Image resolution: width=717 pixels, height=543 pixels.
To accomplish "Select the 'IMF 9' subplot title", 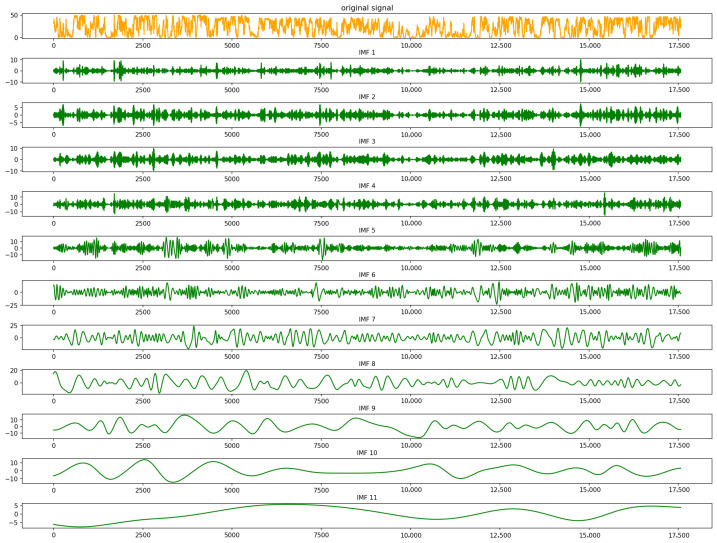I will click(367, 408).
